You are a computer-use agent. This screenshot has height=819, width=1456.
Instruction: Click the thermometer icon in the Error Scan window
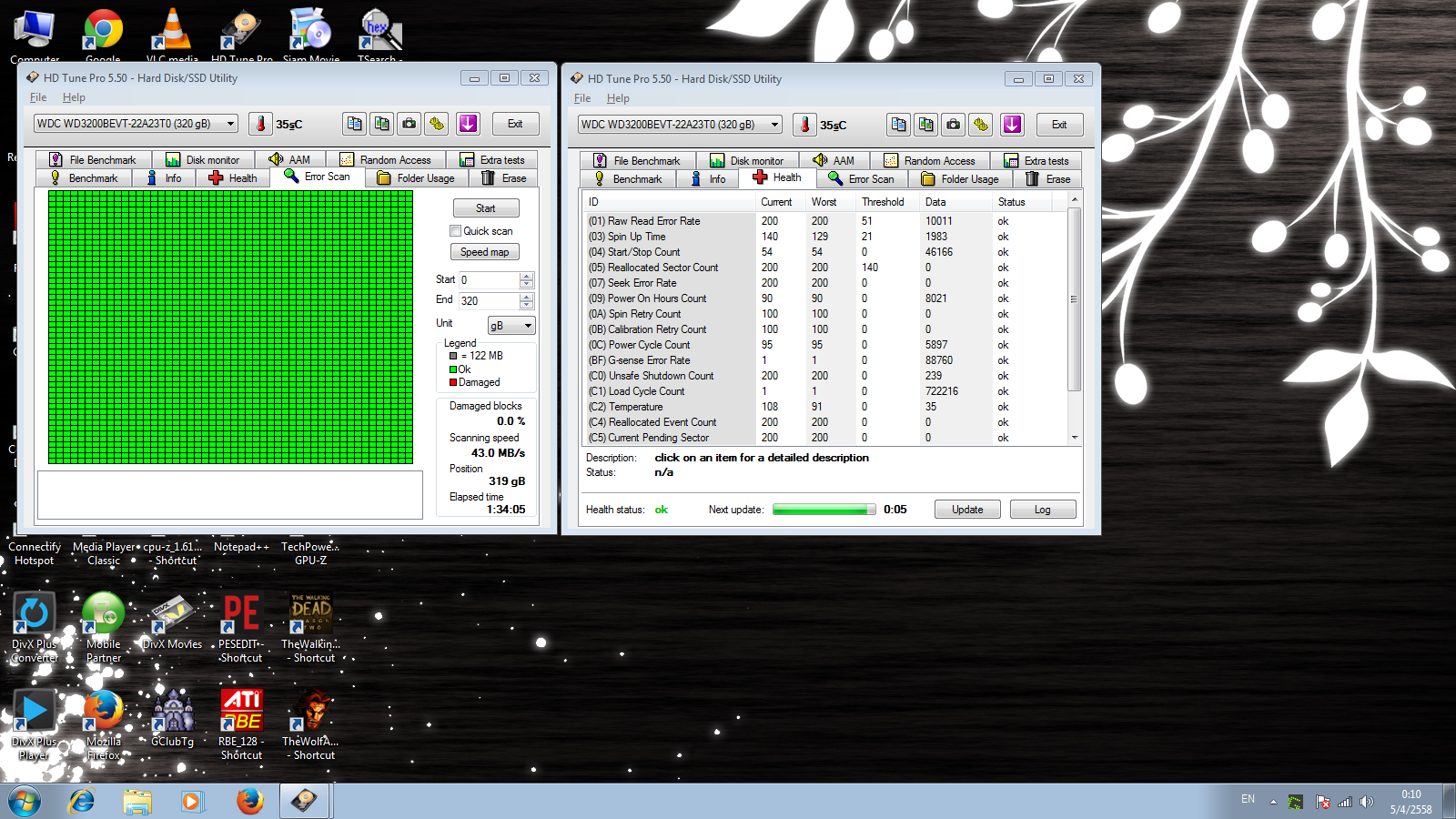pyautogui.click(x=260, y=124)
